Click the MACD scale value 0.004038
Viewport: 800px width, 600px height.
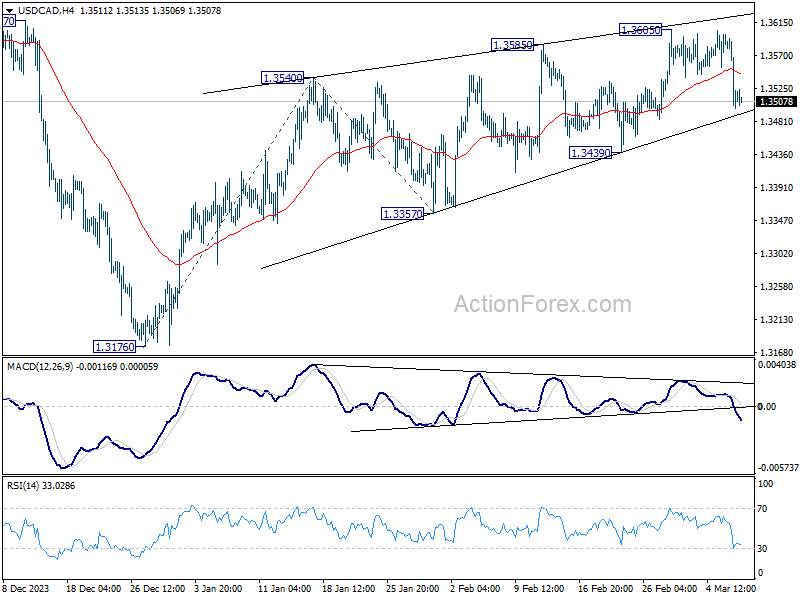pyautogui.click(x=777, y=365)
